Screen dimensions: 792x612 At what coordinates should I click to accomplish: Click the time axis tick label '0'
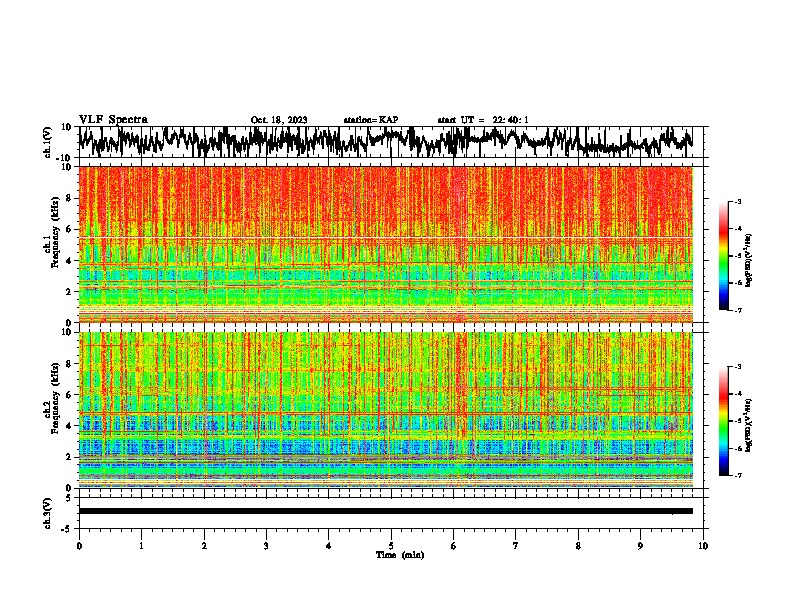pos(79,546)
